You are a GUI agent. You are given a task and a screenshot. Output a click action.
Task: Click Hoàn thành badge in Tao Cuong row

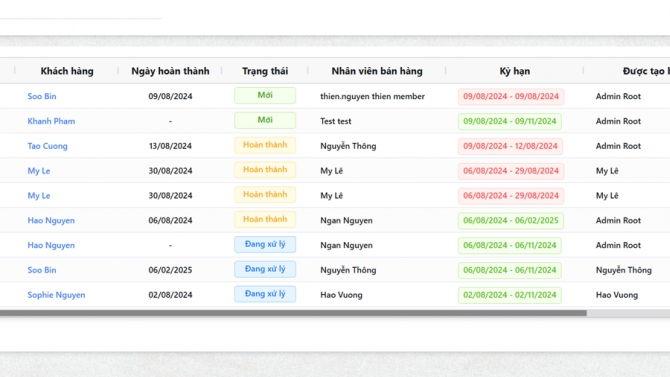[265, 145]
